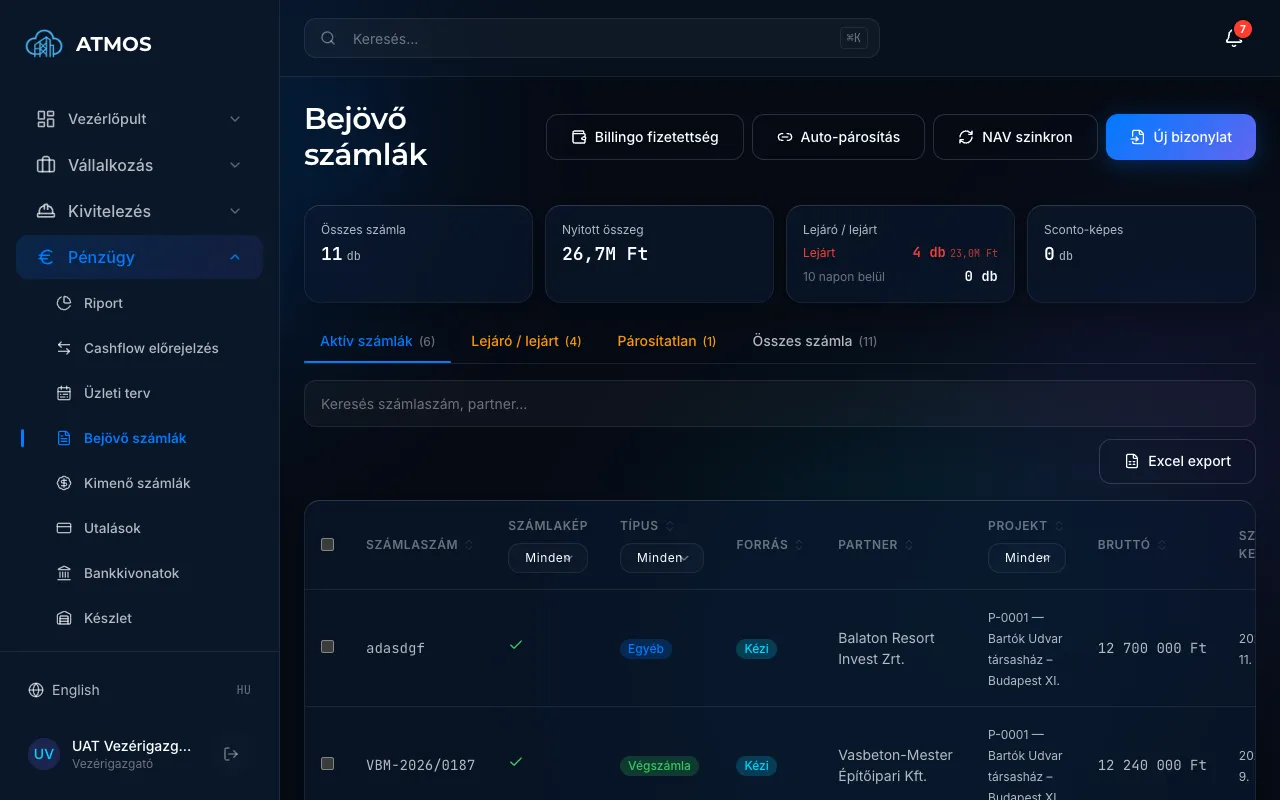1280x800 pixels.
Task: Open the Számlakép Minden filter dropdown
Action: pos(548,558)
